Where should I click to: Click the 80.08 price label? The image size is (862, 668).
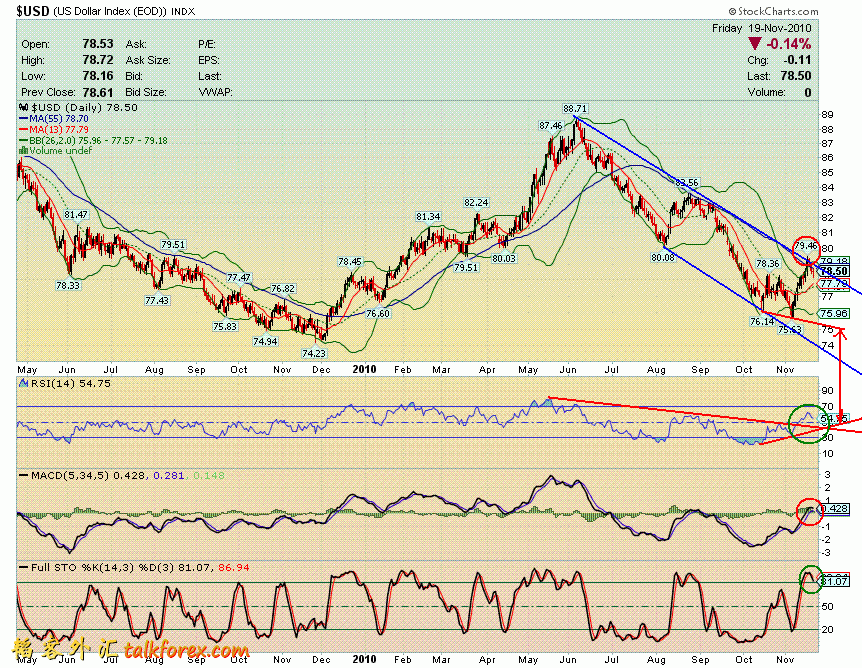pos(662,257)
